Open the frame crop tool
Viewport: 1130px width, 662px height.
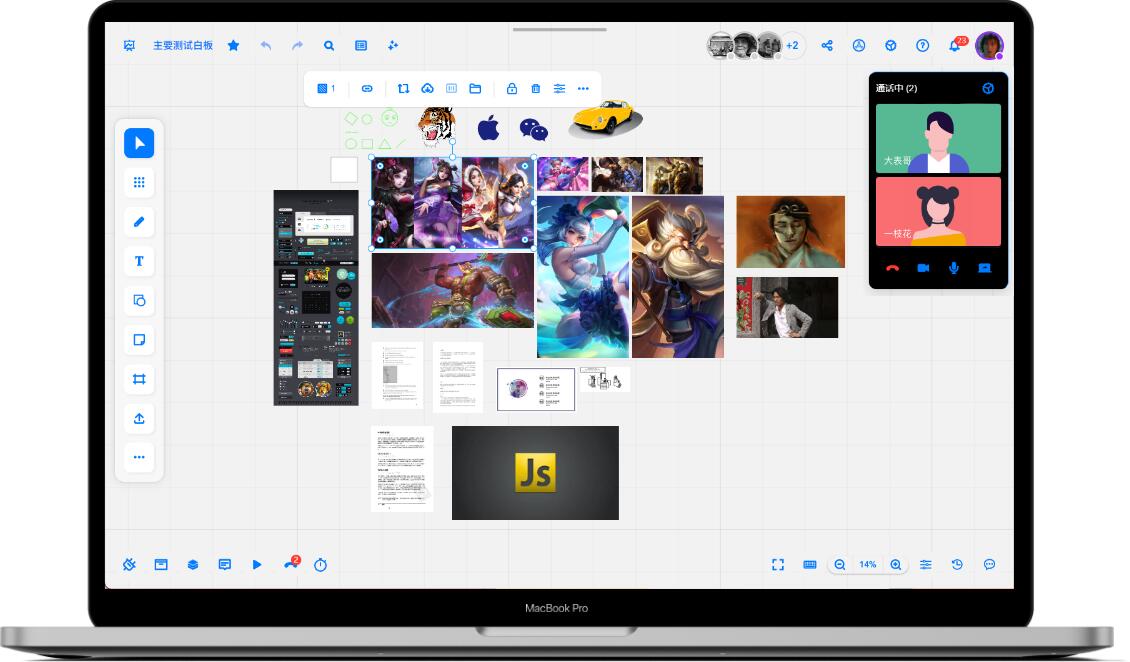(139, 379)
